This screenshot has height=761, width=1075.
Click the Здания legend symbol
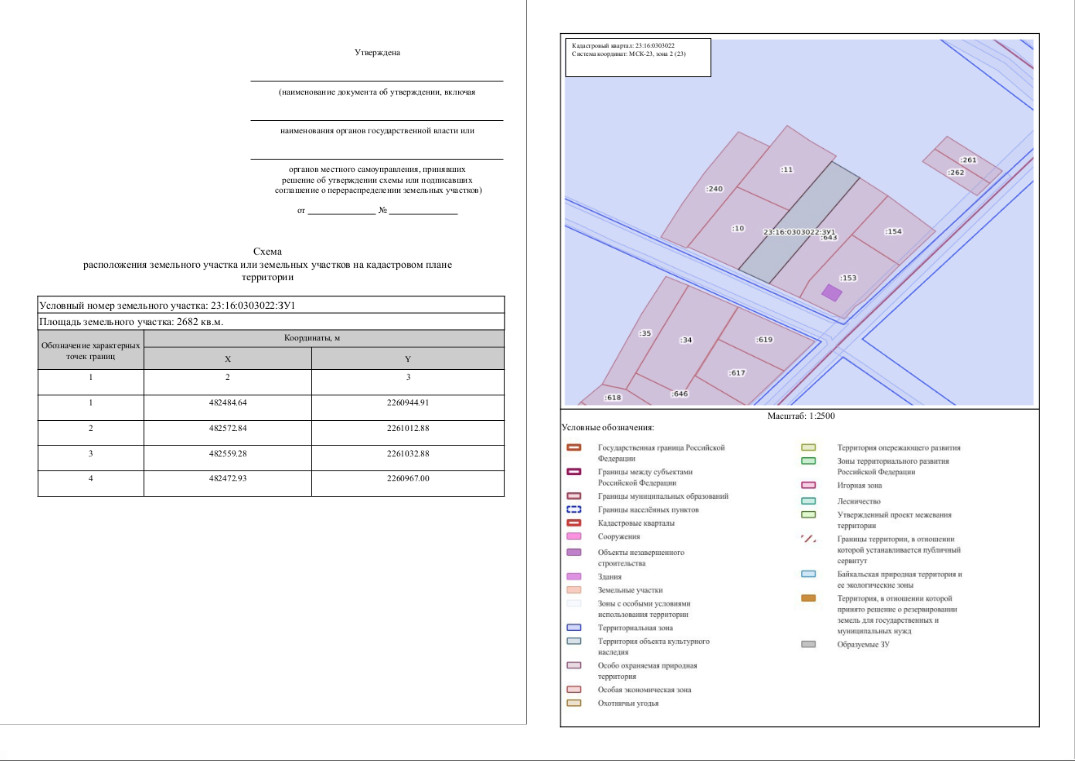[x=574, y=577]
